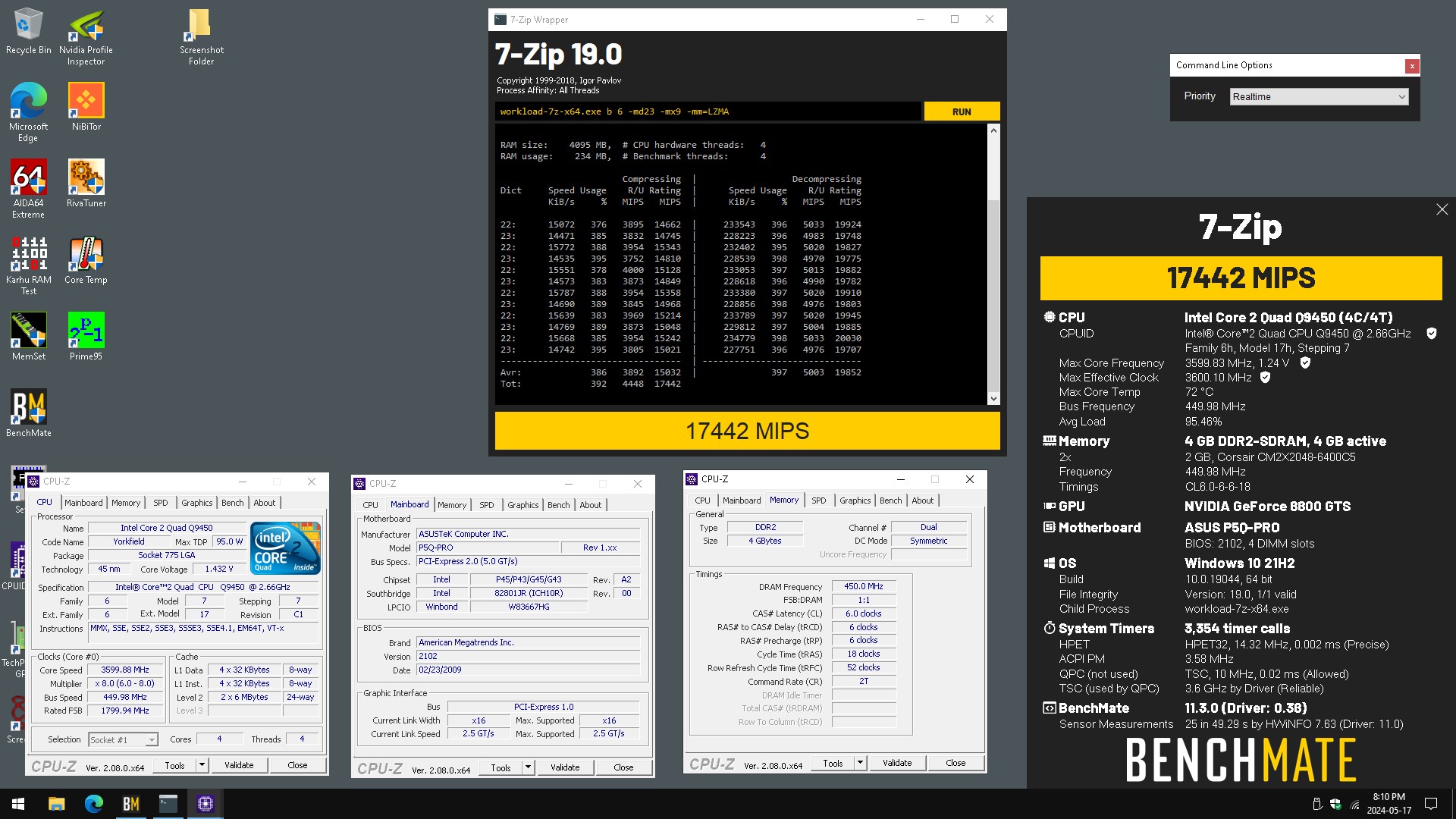The height and width of the screenshot is (819, 1456).
Task: Click shield icon next to Max Core Frequency
Action: tap(1305, 363)
